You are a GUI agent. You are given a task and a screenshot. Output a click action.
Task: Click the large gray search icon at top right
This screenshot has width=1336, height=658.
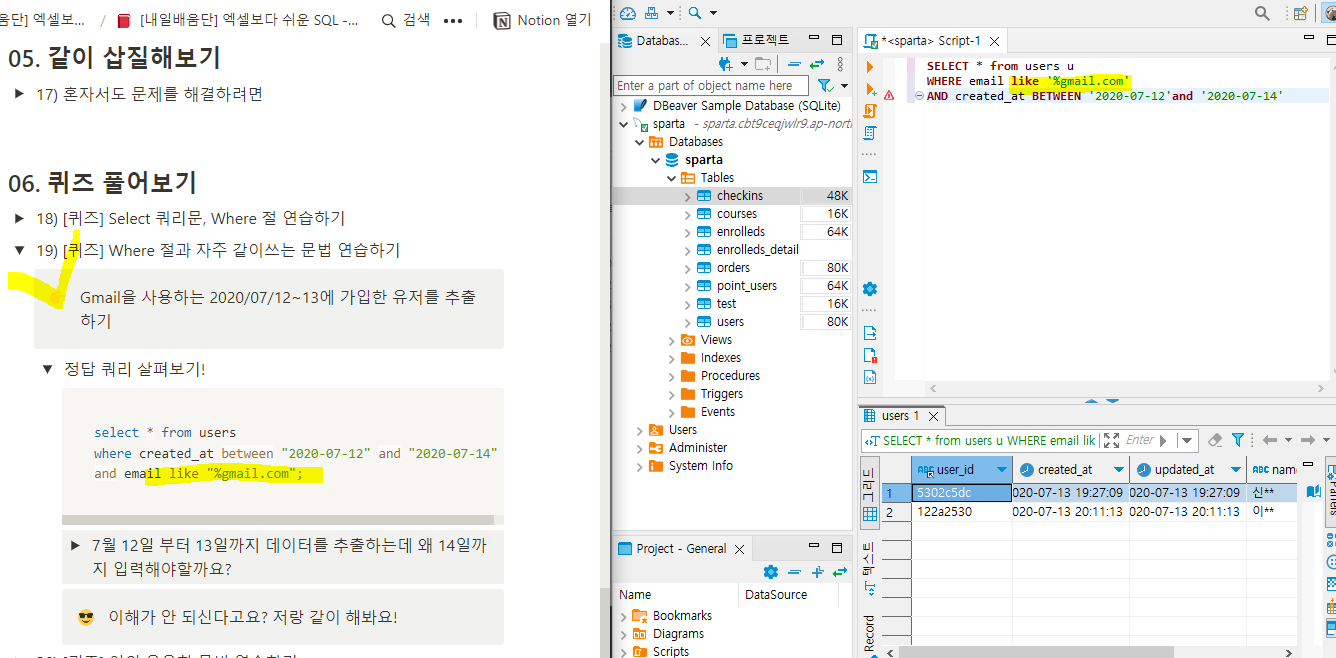tap(1262, 13)
